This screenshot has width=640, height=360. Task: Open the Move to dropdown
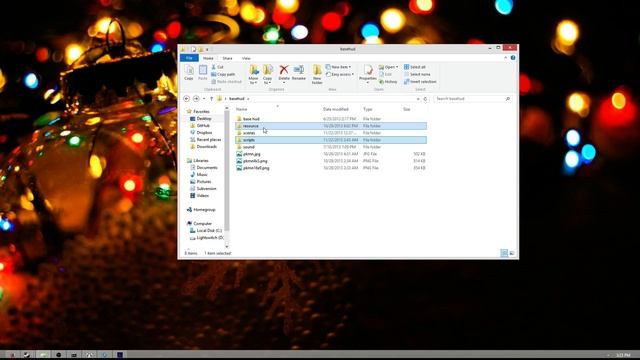coord(253,74)
